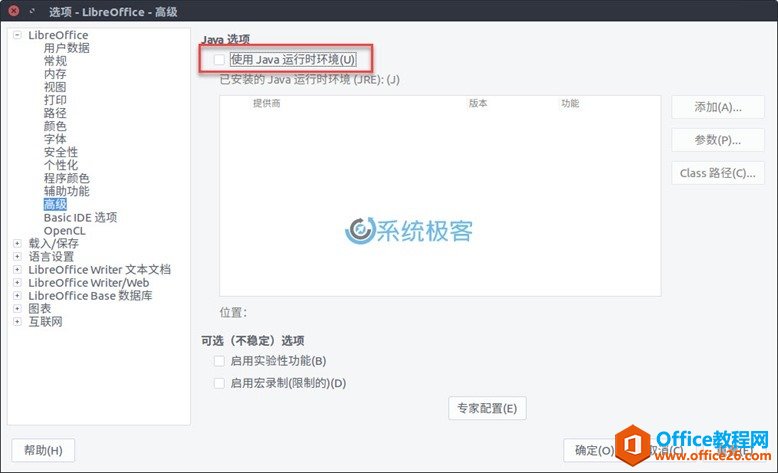Image resolution: width=778 pixels, height=473 pixels.
Task: Expand LibreOffice Base 数据库 node
Action: [x=17, y=295]
